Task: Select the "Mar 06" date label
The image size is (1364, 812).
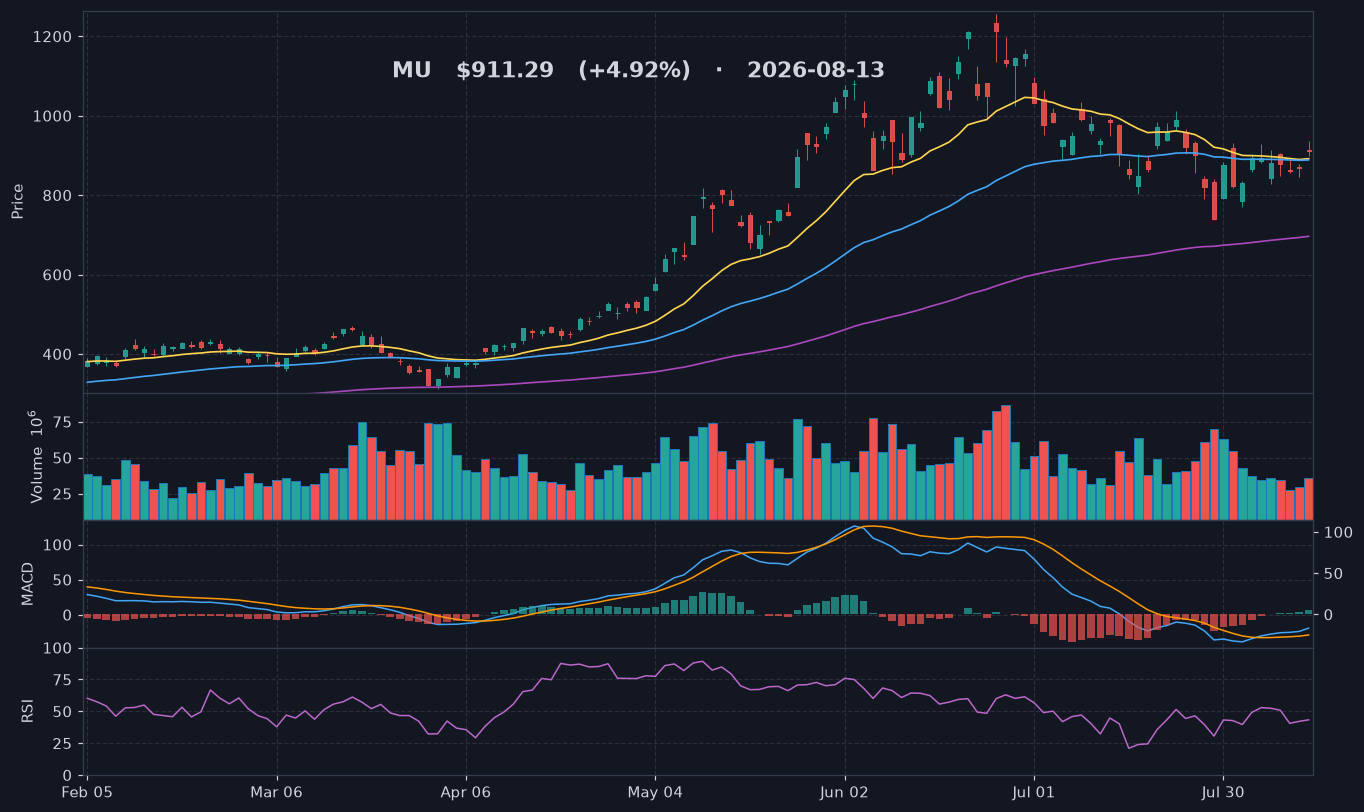Action: tap(276, 794)
